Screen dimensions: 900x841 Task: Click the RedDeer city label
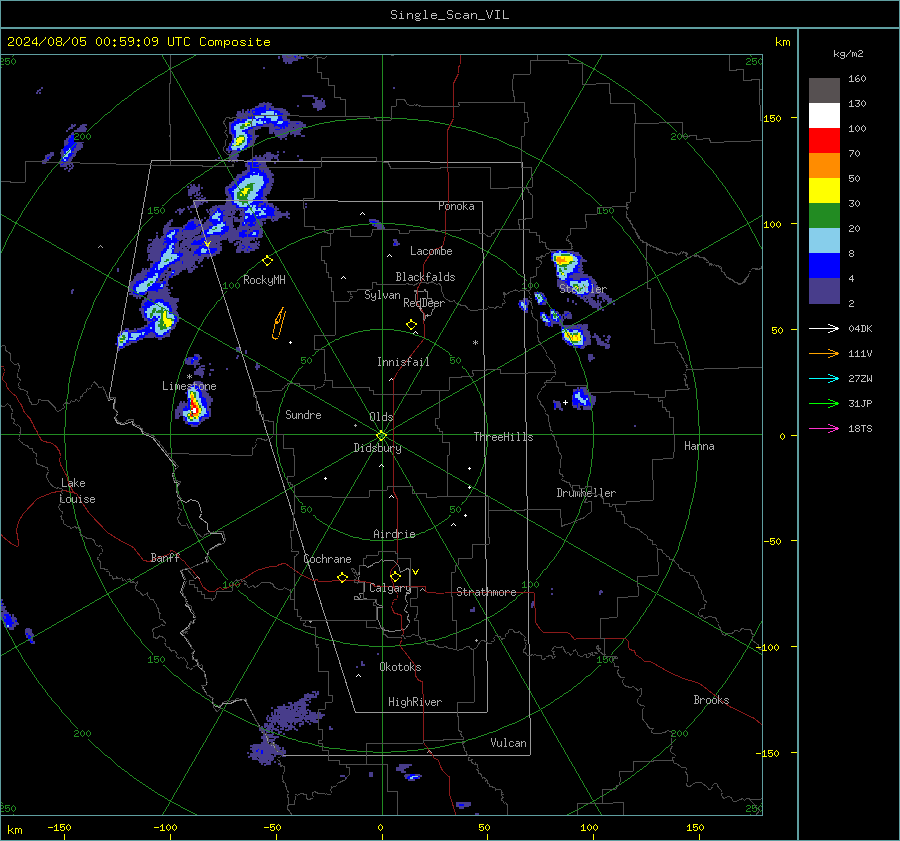pyautogui.click(x=424, y=303)
